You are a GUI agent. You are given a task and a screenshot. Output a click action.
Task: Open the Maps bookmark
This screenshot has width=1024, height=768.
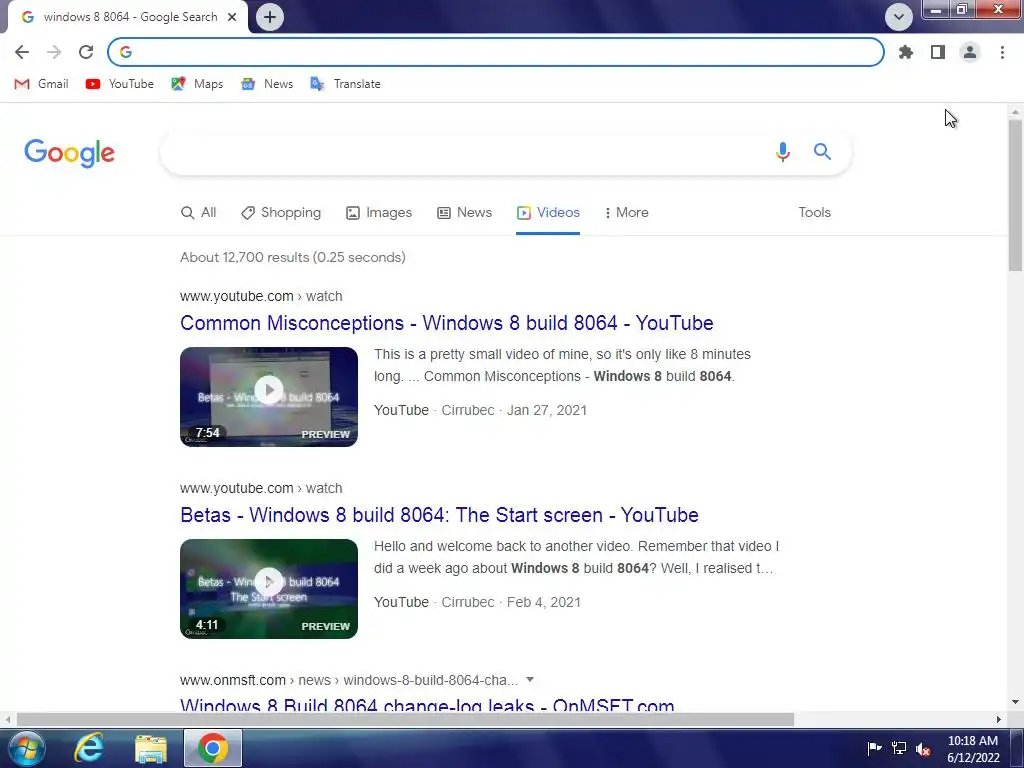tap(197, 84)
